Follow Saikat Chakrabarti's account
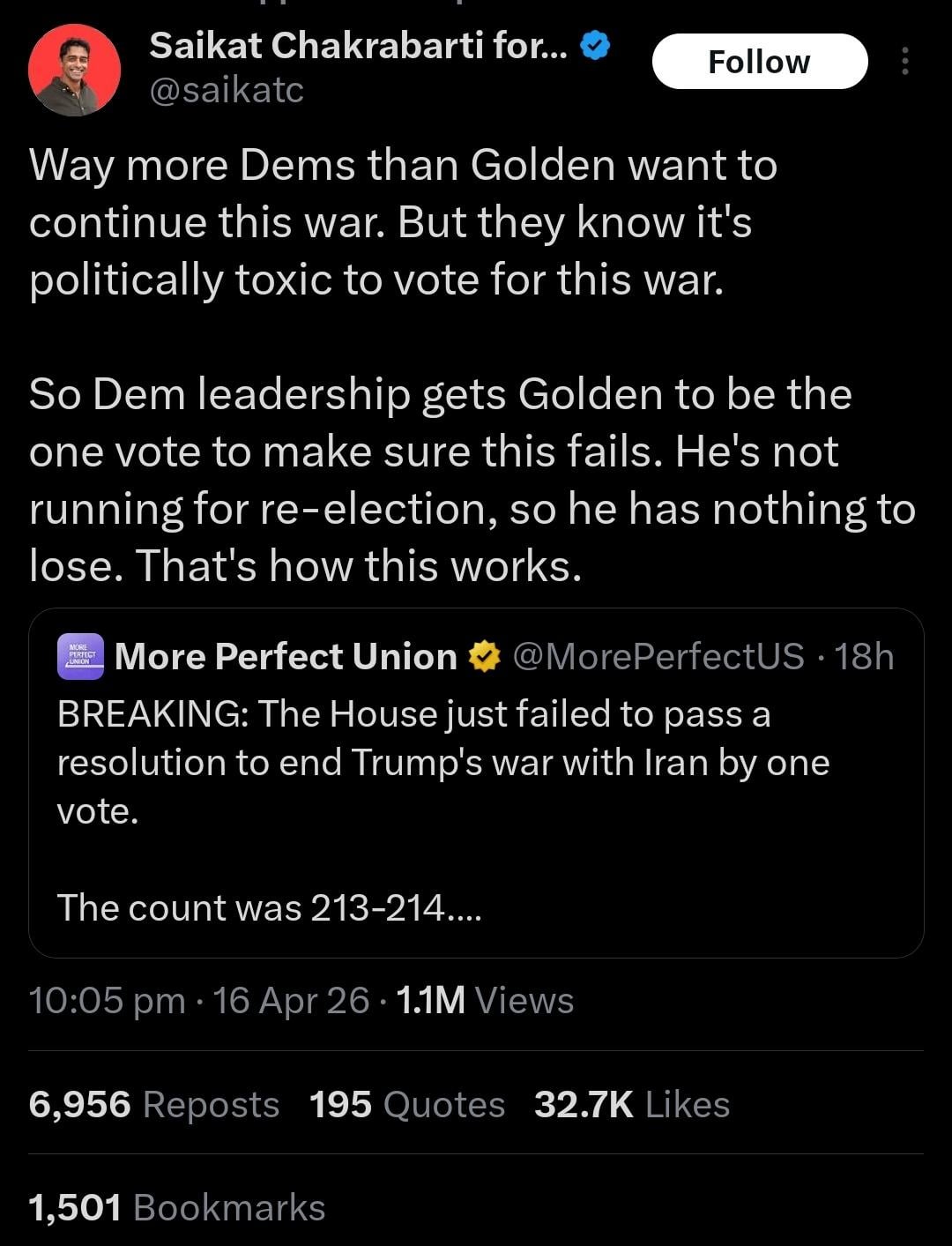This screenshot has height=1246, width=952. (x=759, y=62)
